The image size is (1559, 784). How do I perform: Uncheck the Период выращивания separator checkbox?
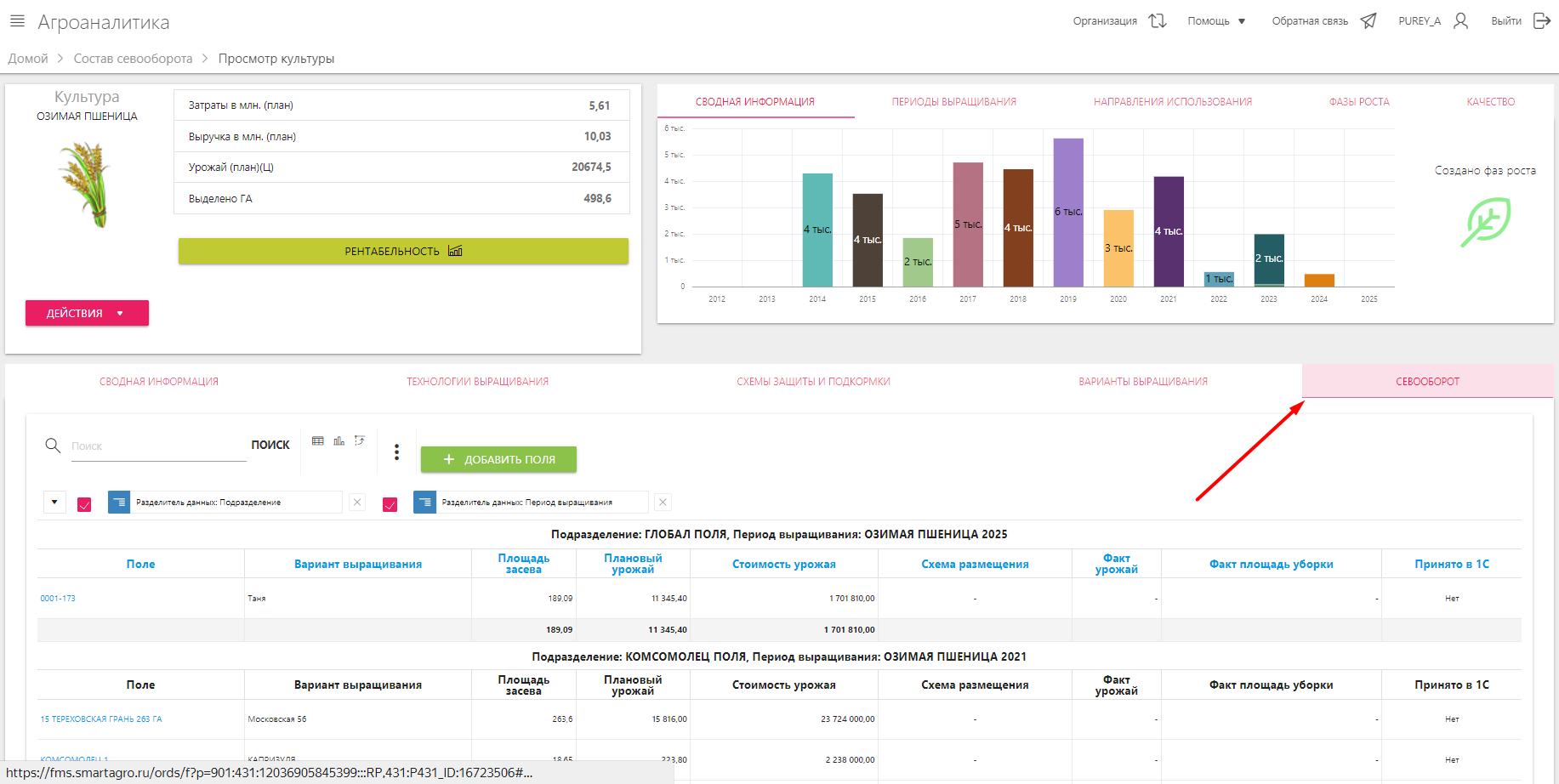pos(390,504)
